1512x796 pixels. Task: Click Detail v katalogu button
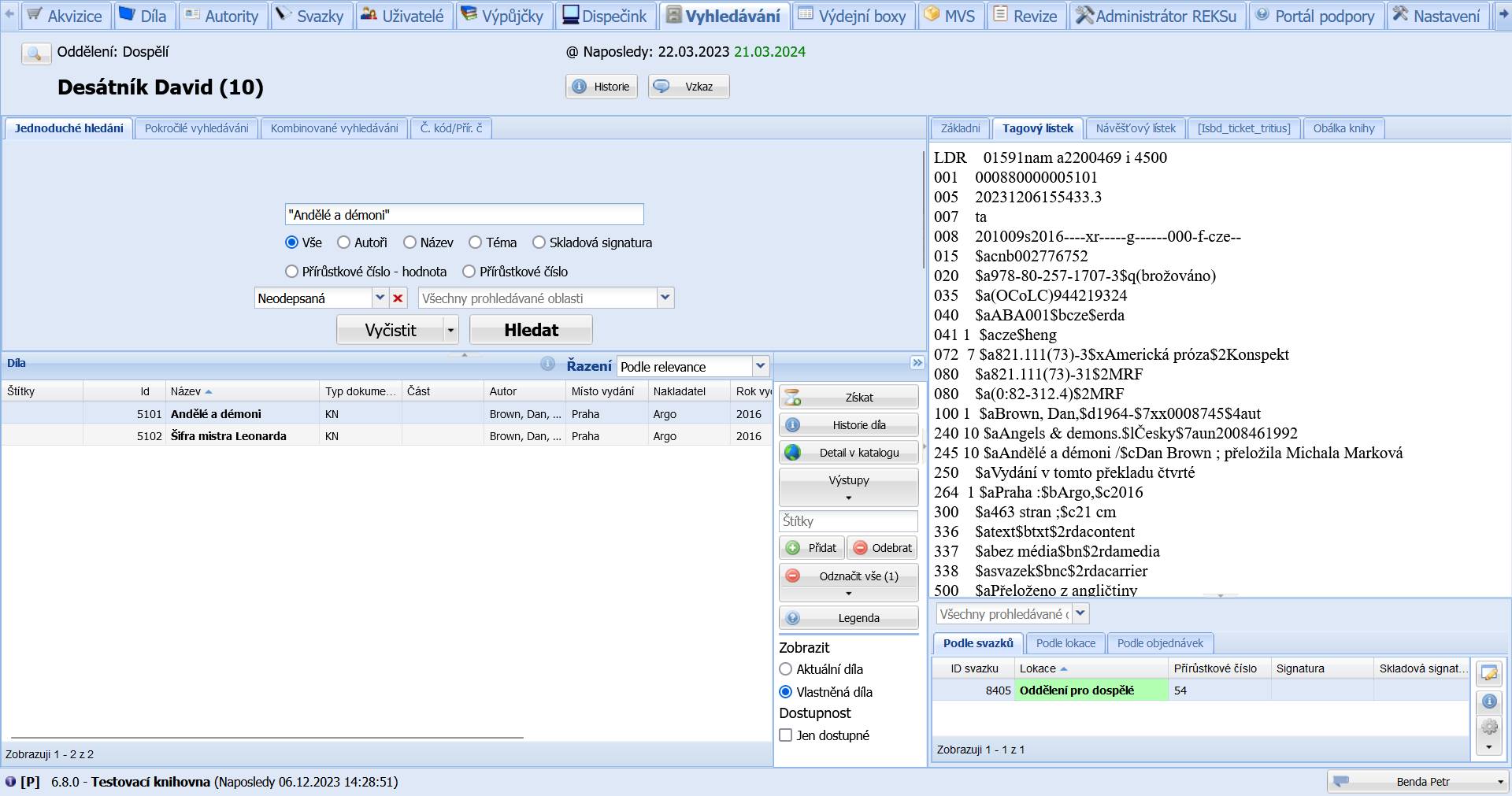[848, 453]
